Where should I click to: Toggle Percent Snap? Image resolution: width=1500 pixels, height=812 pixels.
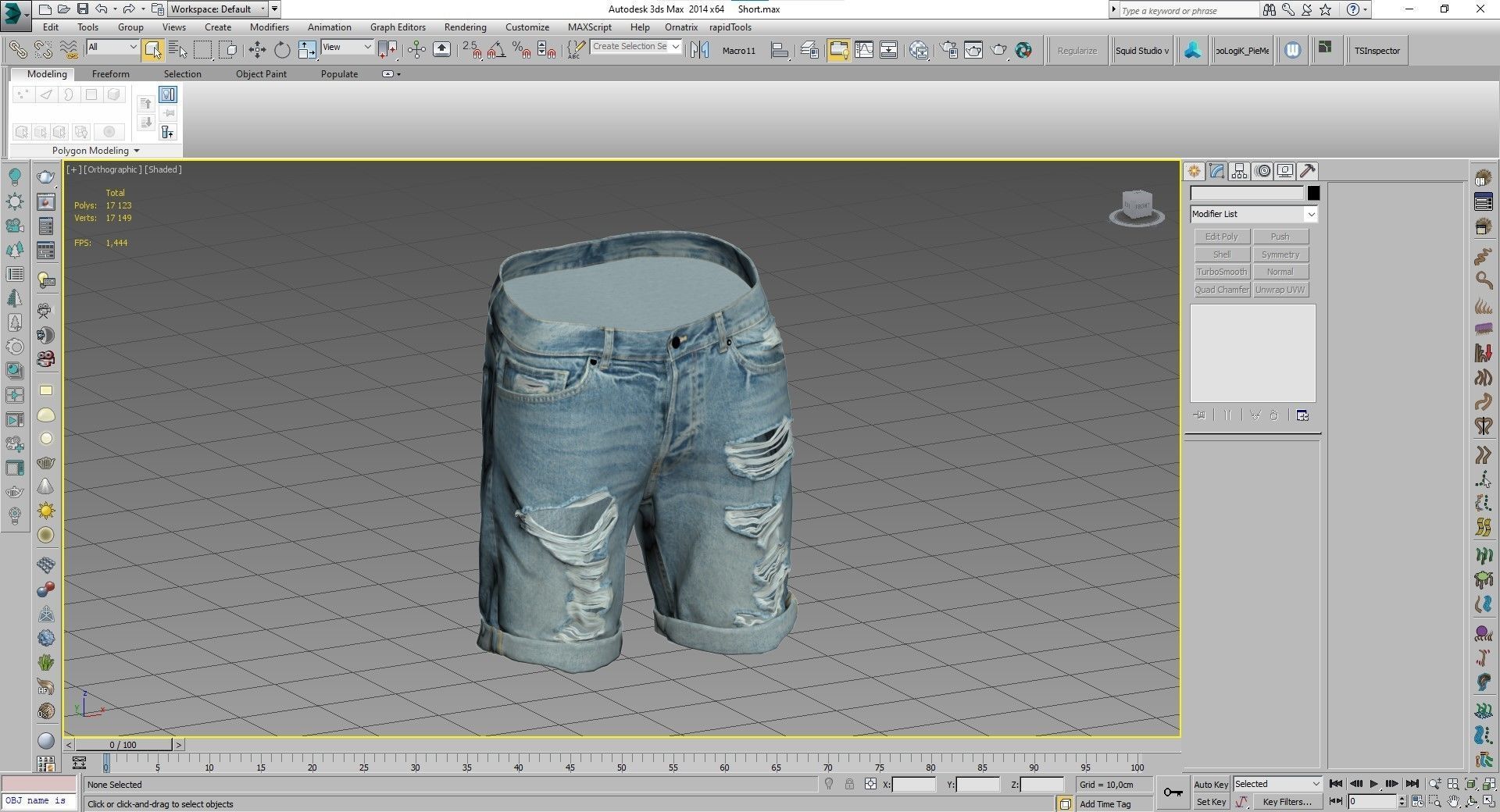[x=521, y=50]
